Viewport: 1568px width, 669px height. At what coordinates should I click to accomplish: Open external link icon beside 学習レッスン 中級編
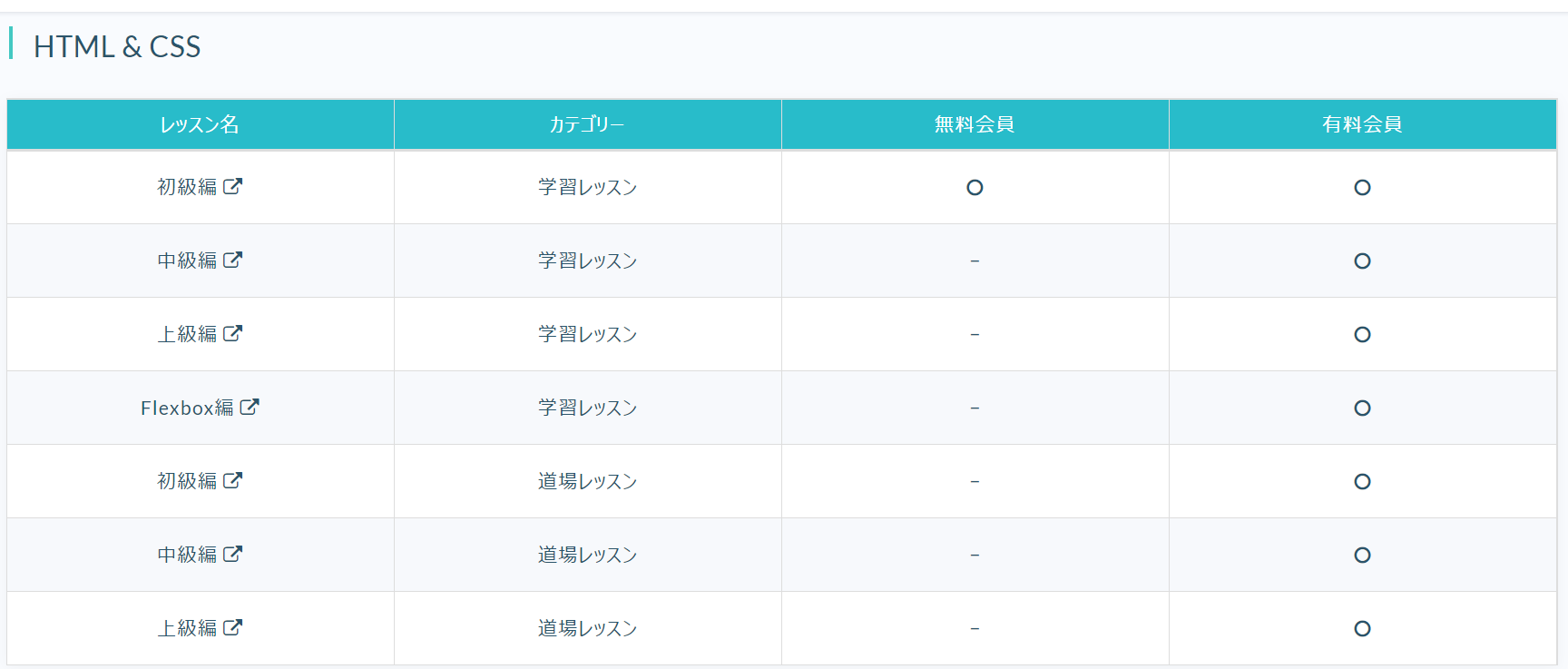(x=233, y=260)
